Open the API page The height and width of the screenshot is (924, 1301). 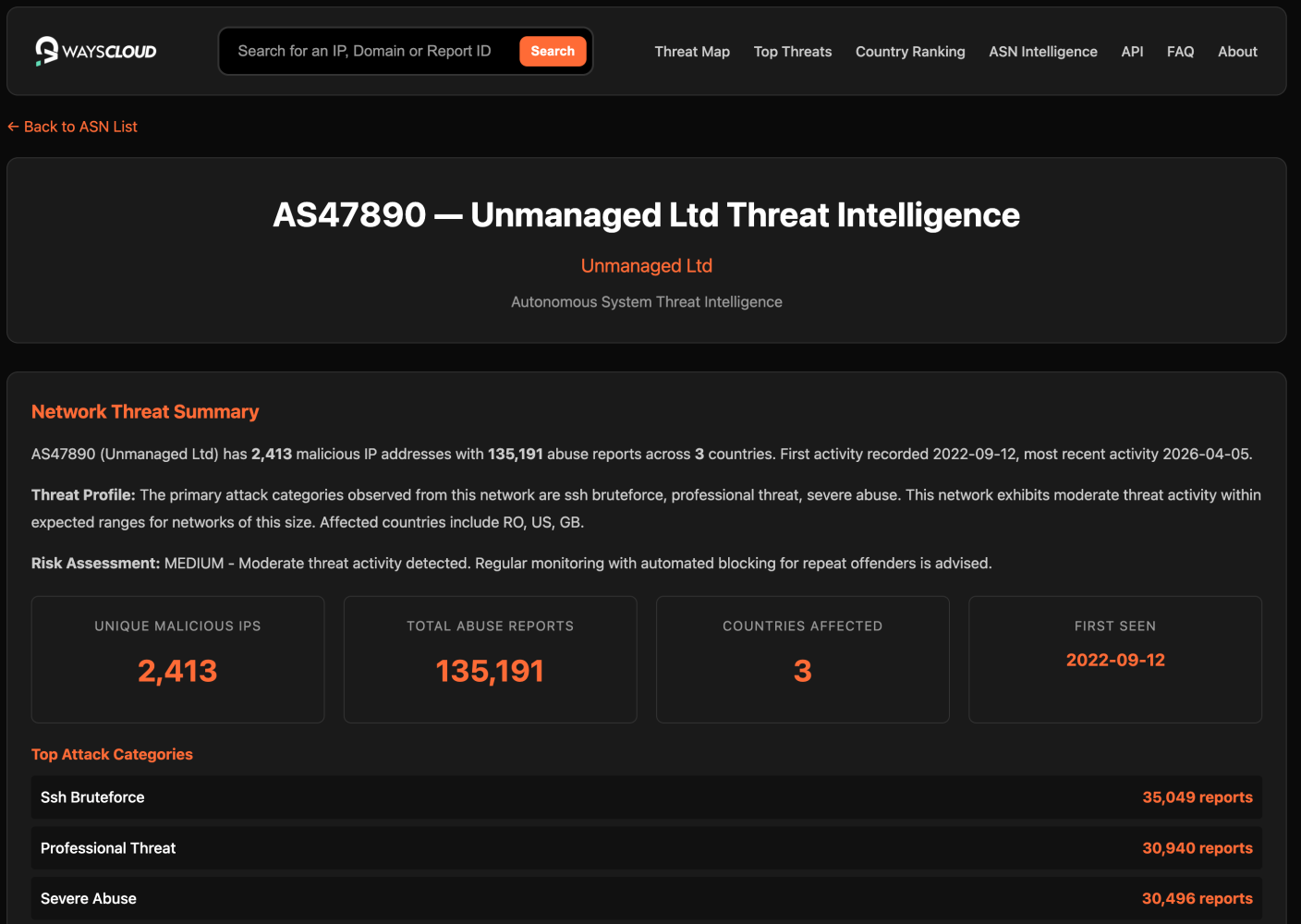coord(1132,52)
